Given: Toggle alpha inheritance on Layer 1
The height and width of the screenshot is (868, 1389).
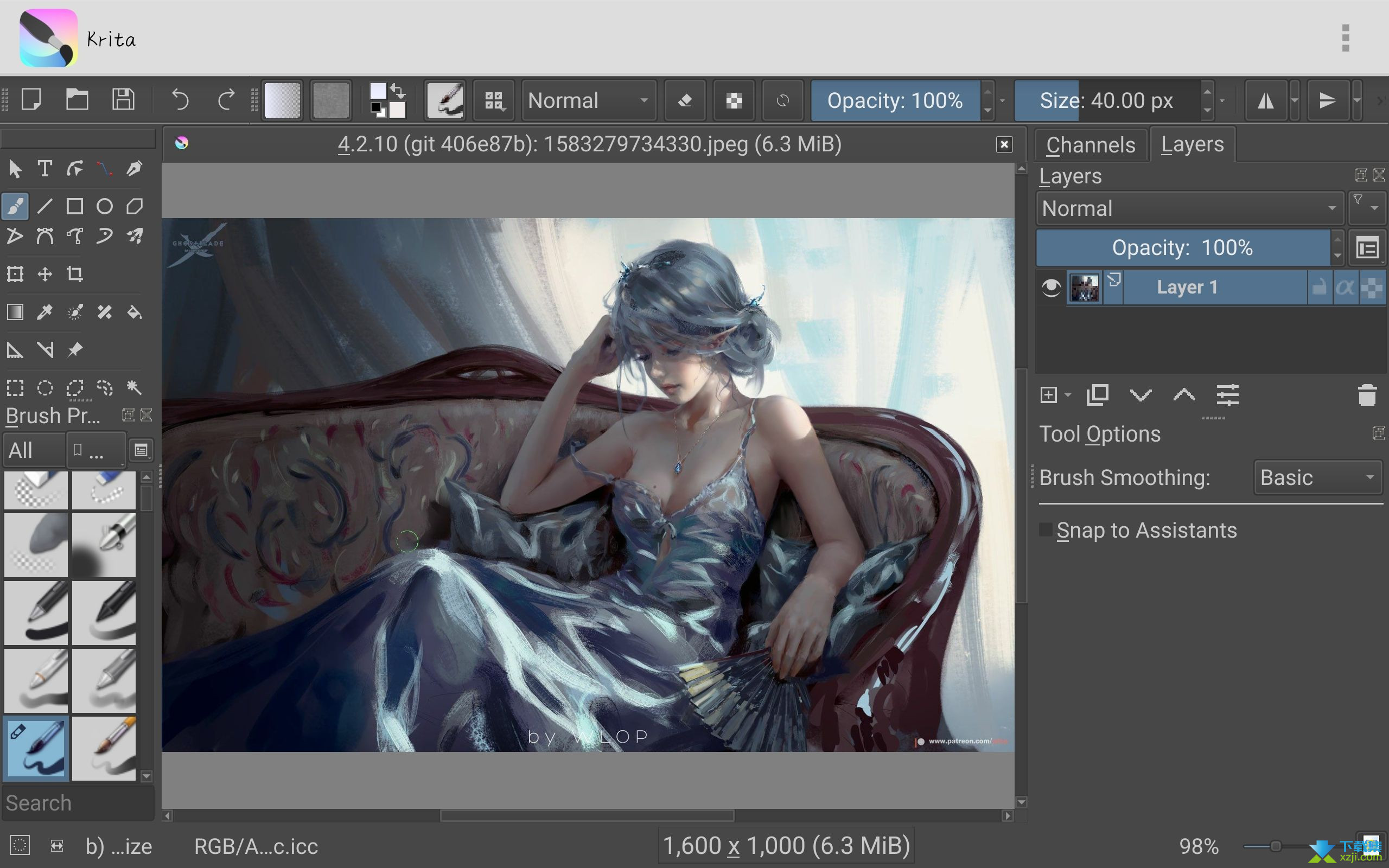Looking at the screenshot, I should [1345, 287].
